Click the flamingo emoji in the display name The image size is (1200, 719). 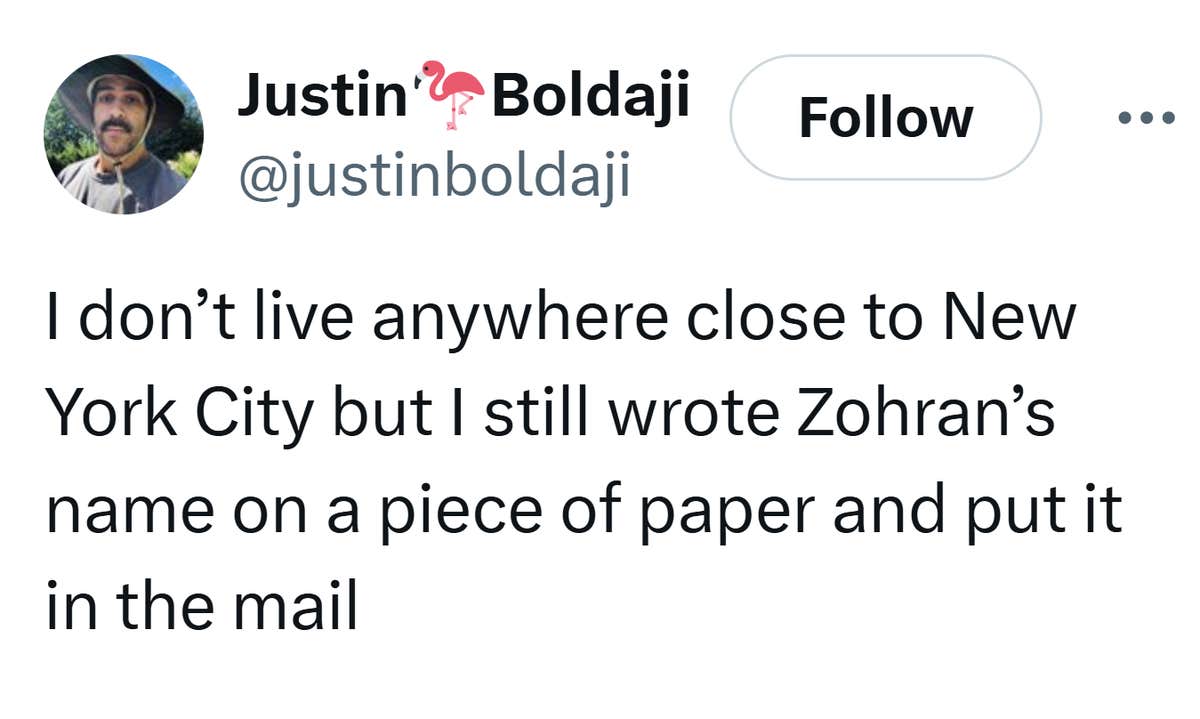[x=451, y=95]
